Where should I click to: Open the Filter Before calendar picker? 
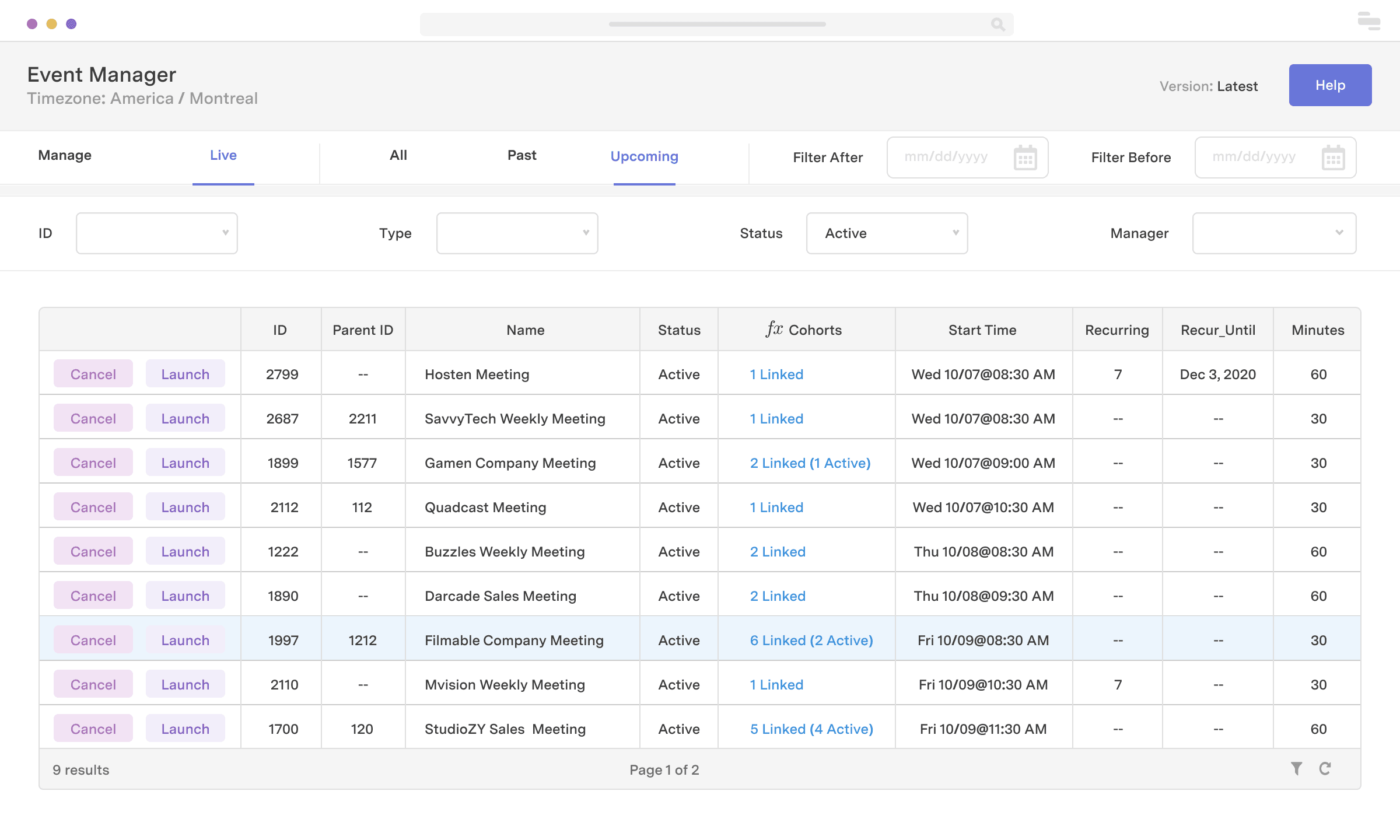point(1333,157)
